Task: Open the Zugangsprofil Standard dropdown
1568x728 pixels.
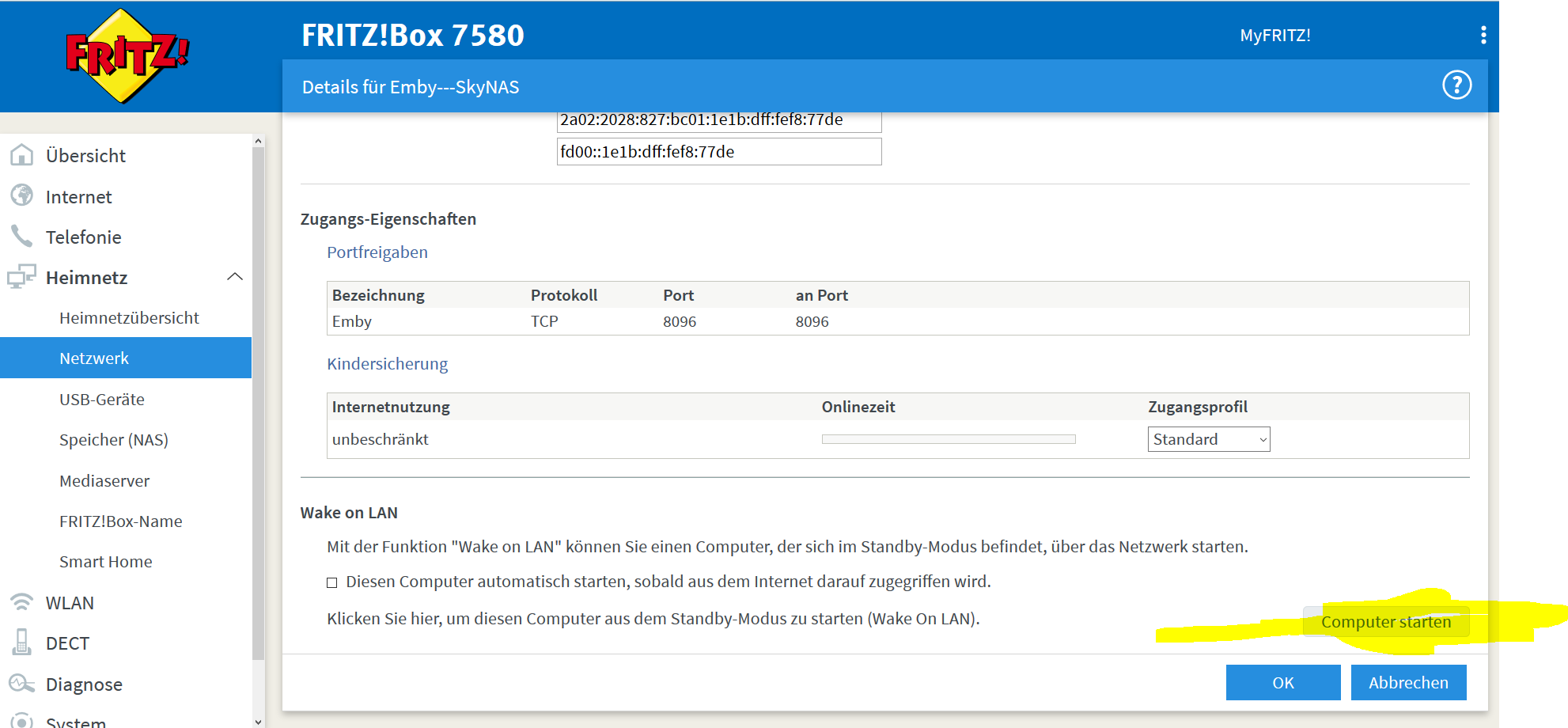Action: (1209, 439)
